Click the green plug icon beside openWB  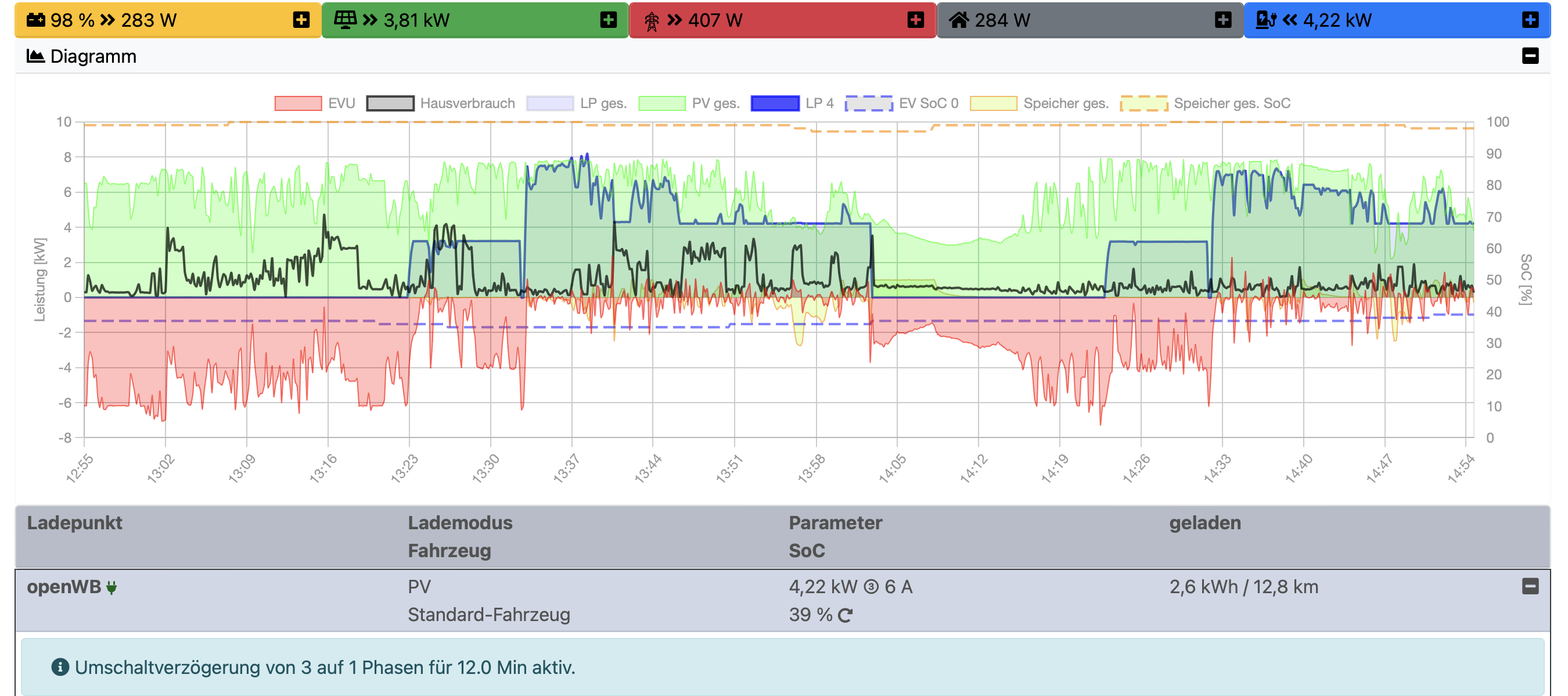tap(112, 587)
